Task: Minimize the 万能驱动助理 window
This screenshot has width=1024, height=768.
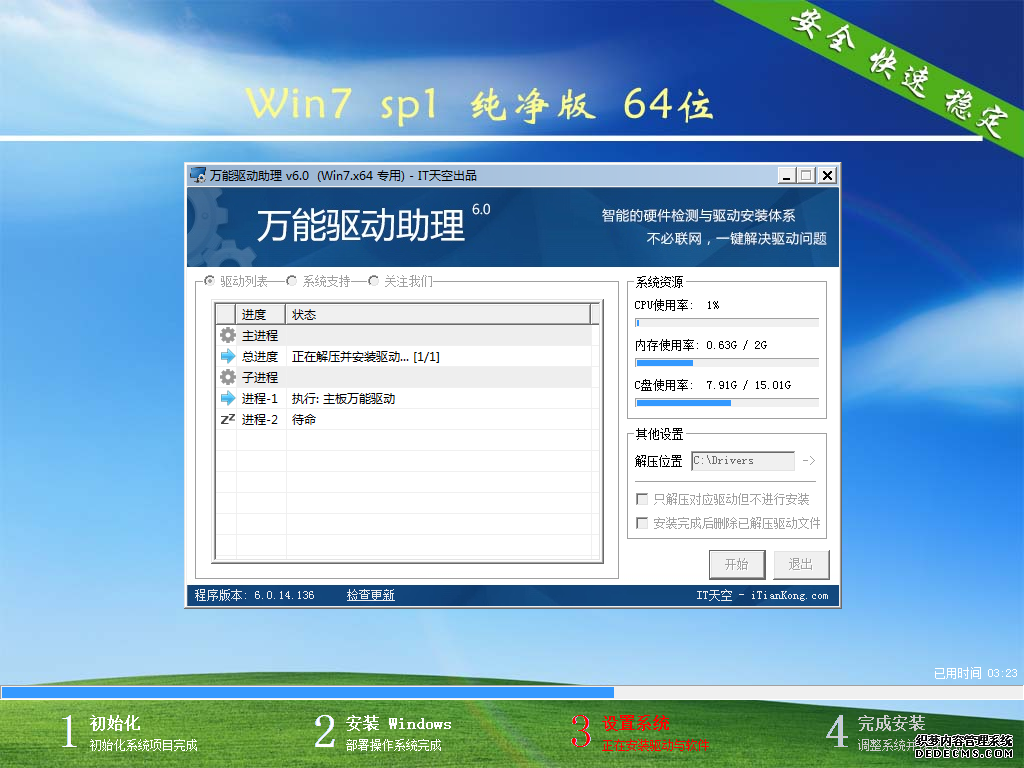Action: 787,176
